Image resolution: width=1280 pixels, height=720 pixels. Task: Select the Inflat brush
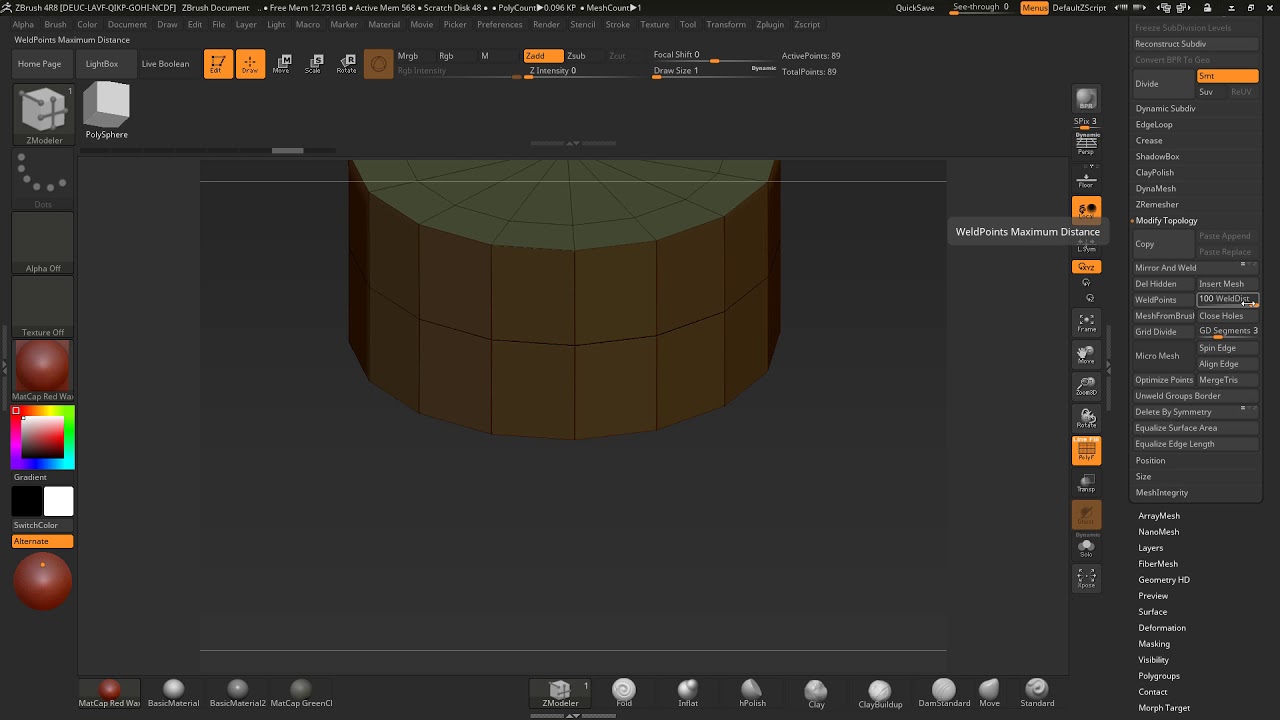pos(688,693)
